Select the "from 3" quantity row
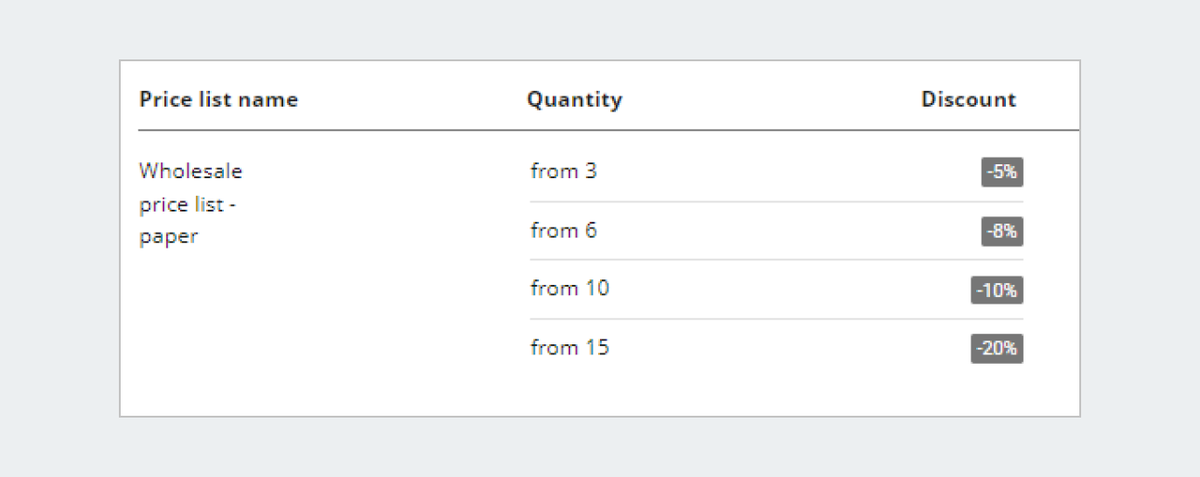The width and height of the screenshot is (1200, 477). (x=776, y=172)
